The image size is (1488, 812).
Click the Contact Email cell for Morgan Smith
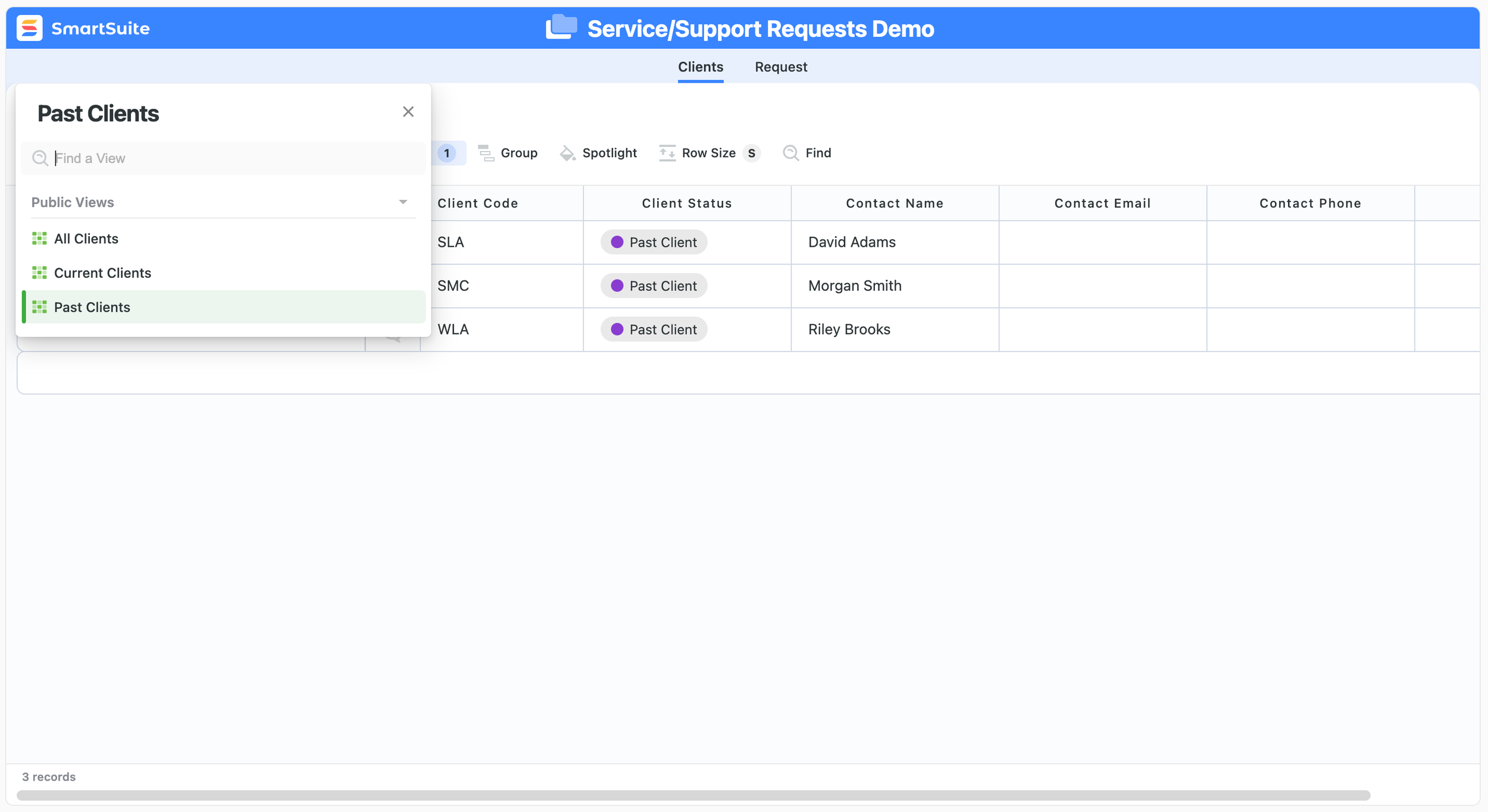tap(1102, 286)
